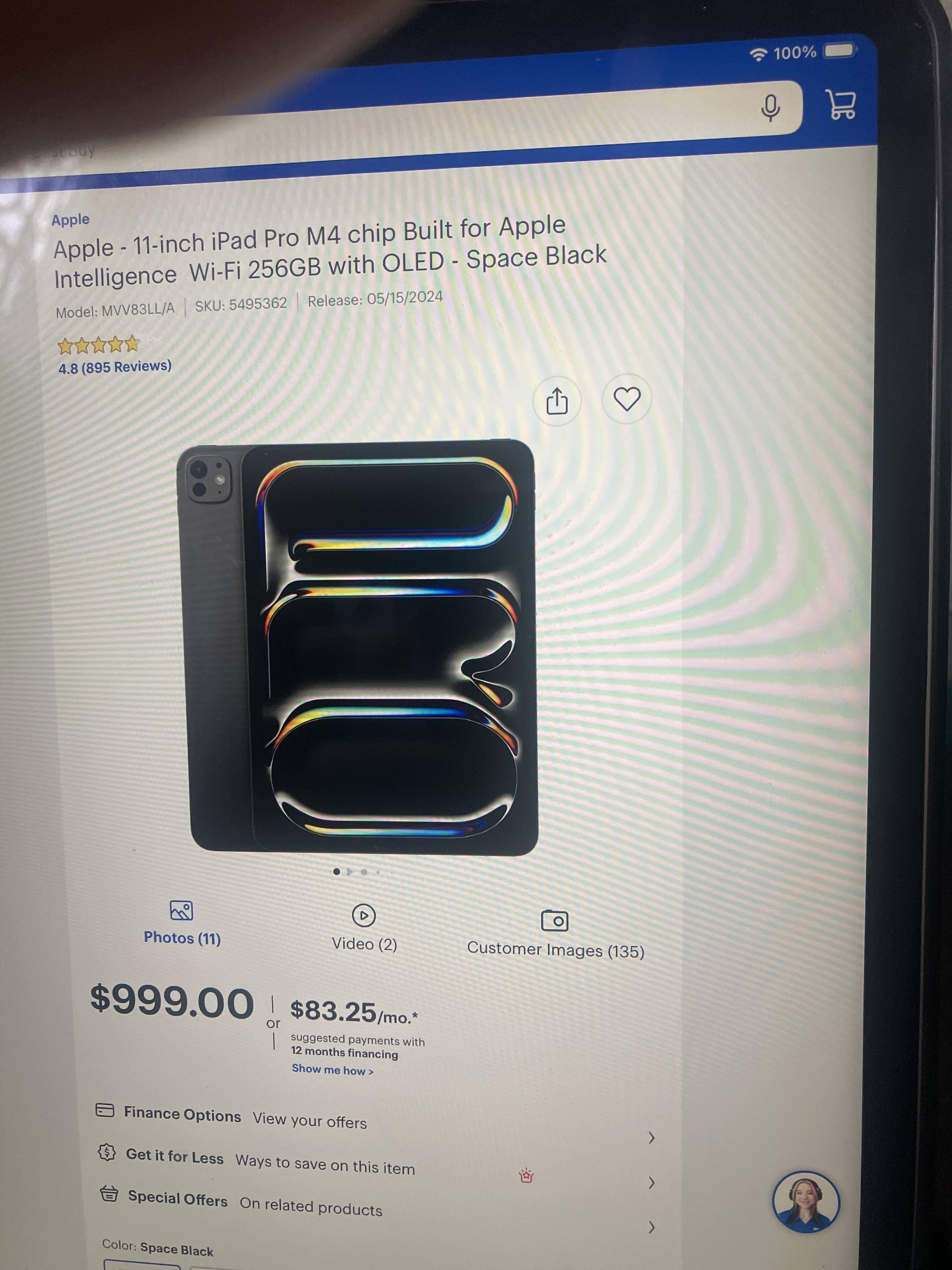Expand the Finance Options row chevron
Viewport: 952px width, 1270px height.
coord(651,1138)
